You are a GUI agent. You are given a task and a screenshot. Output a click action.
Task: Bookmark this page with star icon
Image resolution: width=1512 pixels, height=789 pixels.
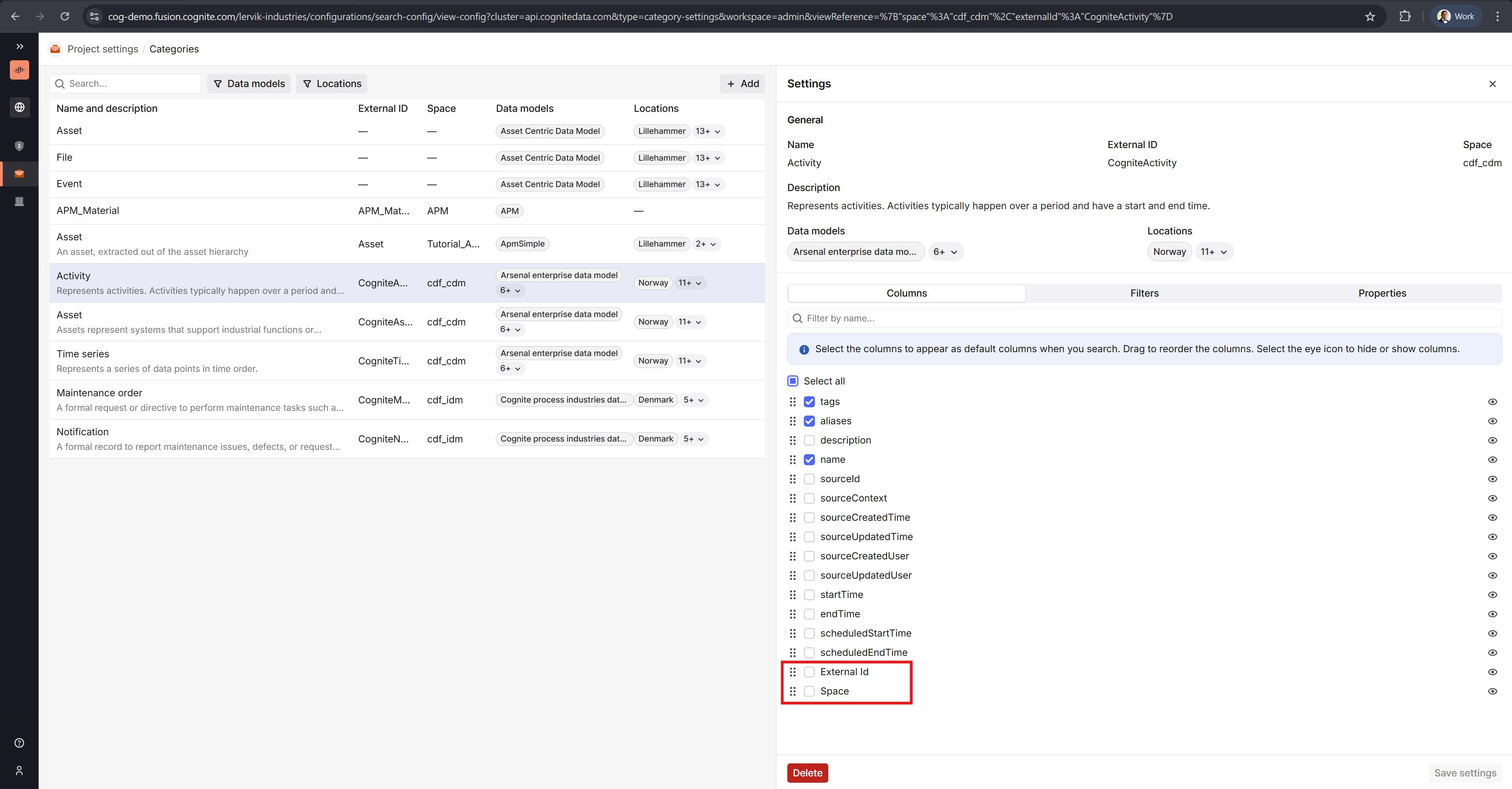(1369, 17)
